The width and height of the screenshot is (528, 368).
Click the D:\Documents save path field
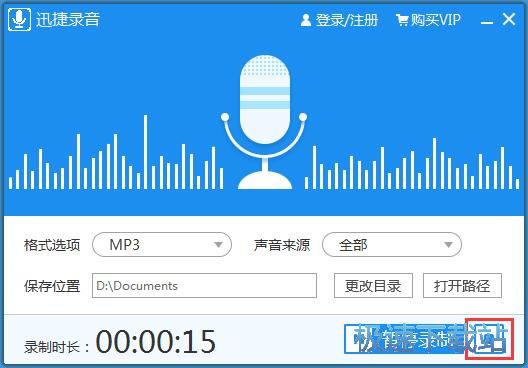point(204,286)
